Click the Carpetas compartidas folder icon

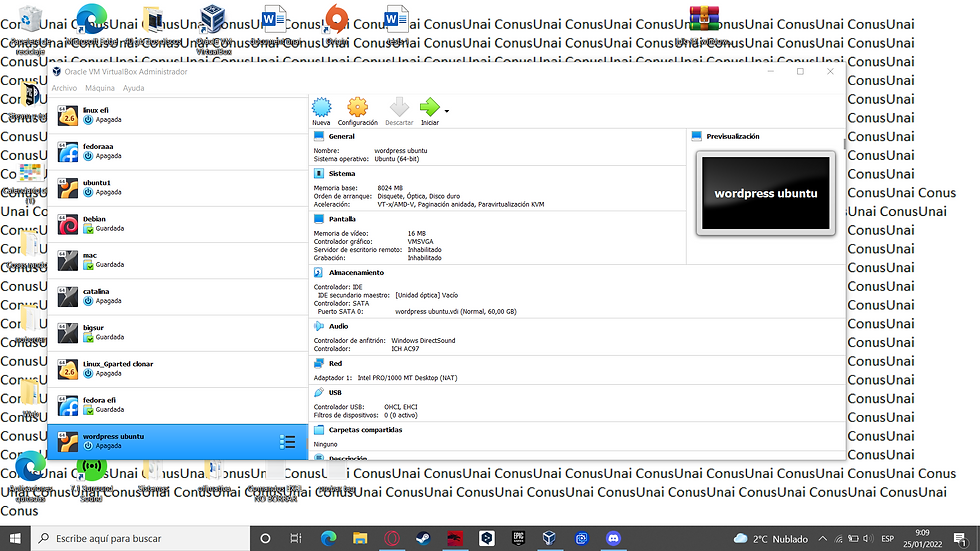coord(319,430)
